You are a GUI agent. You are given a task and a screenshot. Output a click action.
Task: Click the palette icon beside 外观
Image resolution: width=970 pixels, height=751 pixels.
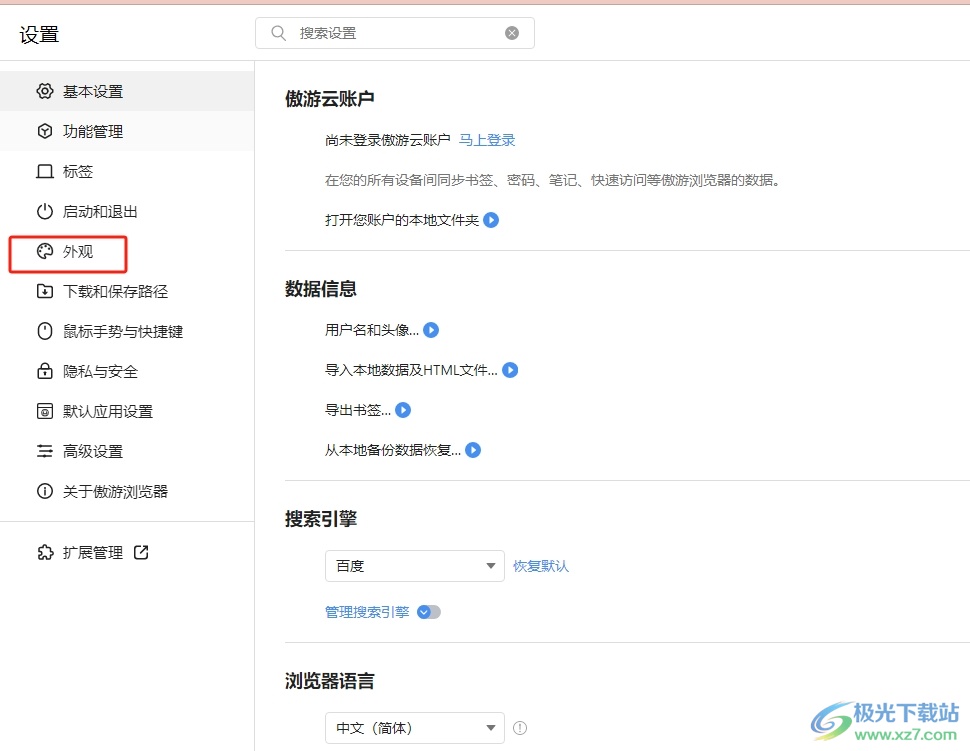click(x=45, y=251)
